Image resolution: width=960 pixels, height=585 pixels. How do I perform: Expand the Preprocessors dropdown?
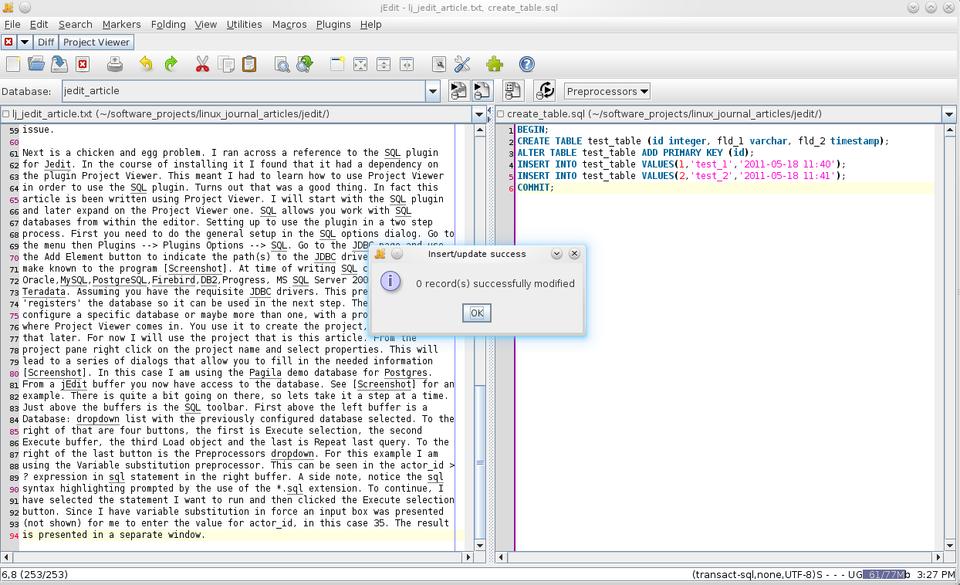point(606,91)
